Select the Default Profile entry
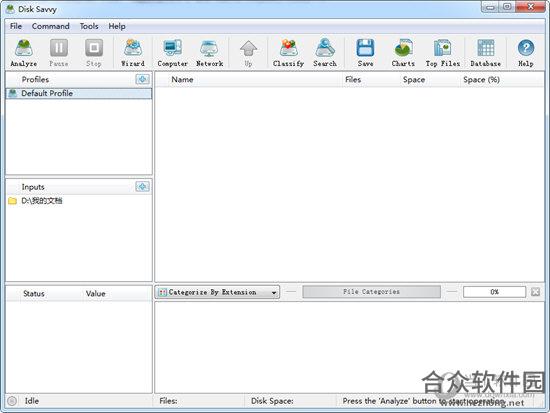 tap(79, 93)
